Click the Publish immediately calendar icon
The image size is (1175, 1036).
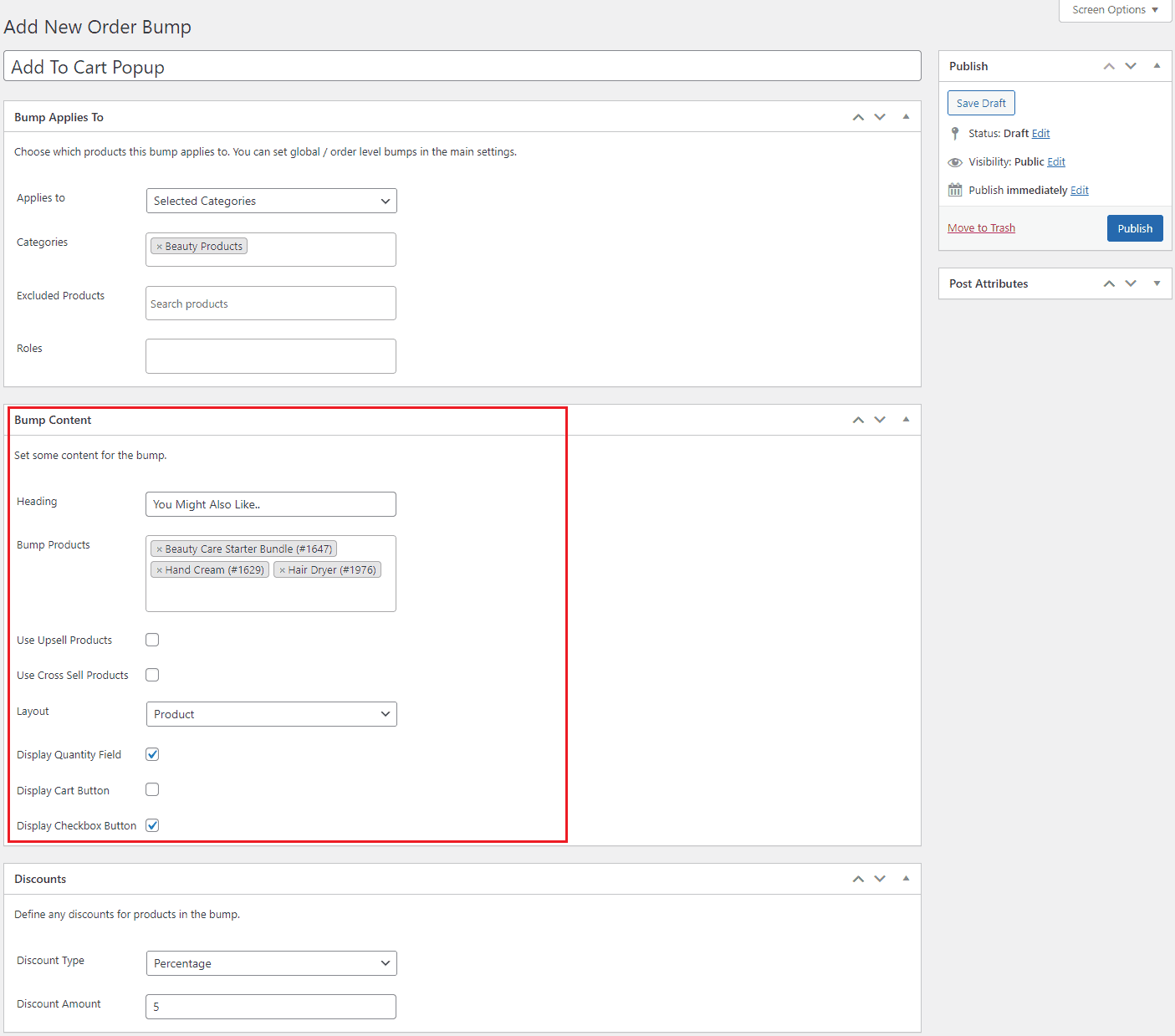click(x=955, y=190)
